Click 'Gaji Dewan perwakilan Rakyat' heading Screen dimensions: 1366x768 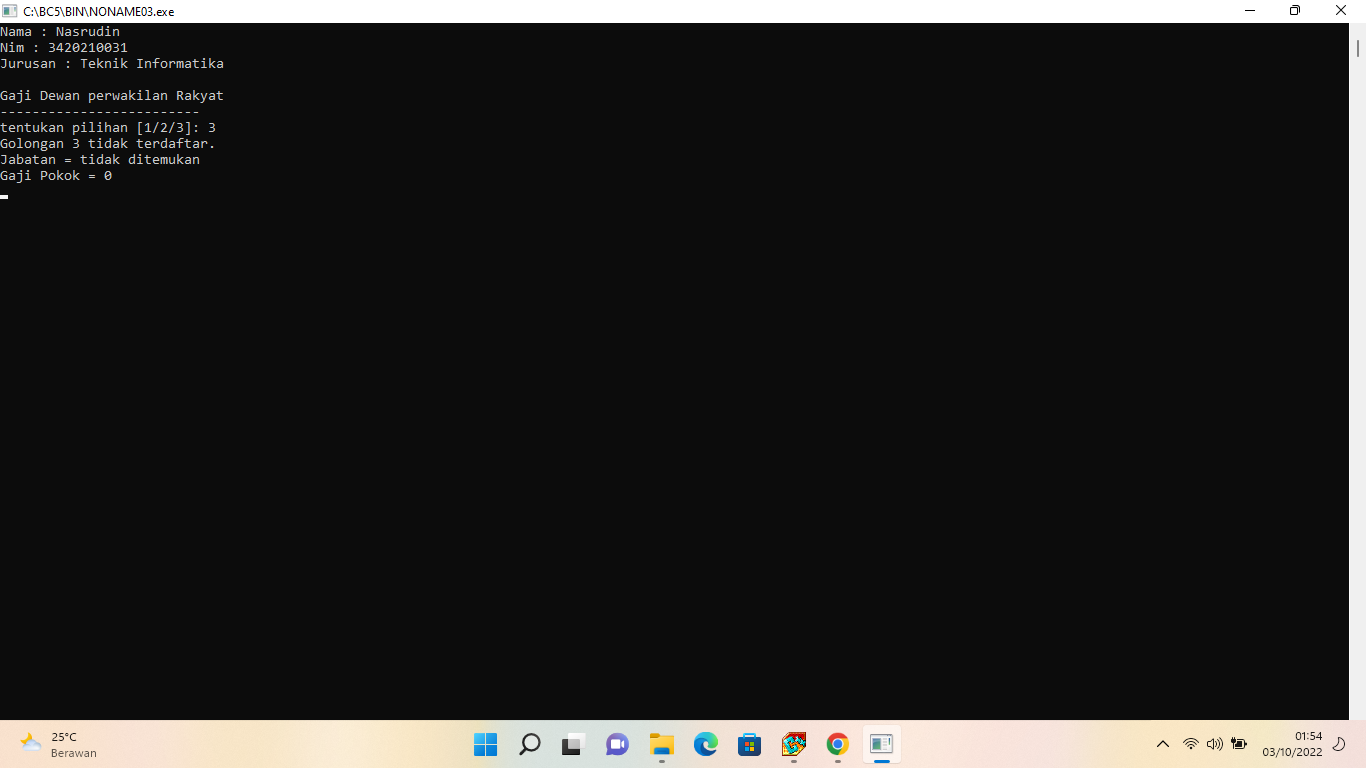tap(112, 96)
